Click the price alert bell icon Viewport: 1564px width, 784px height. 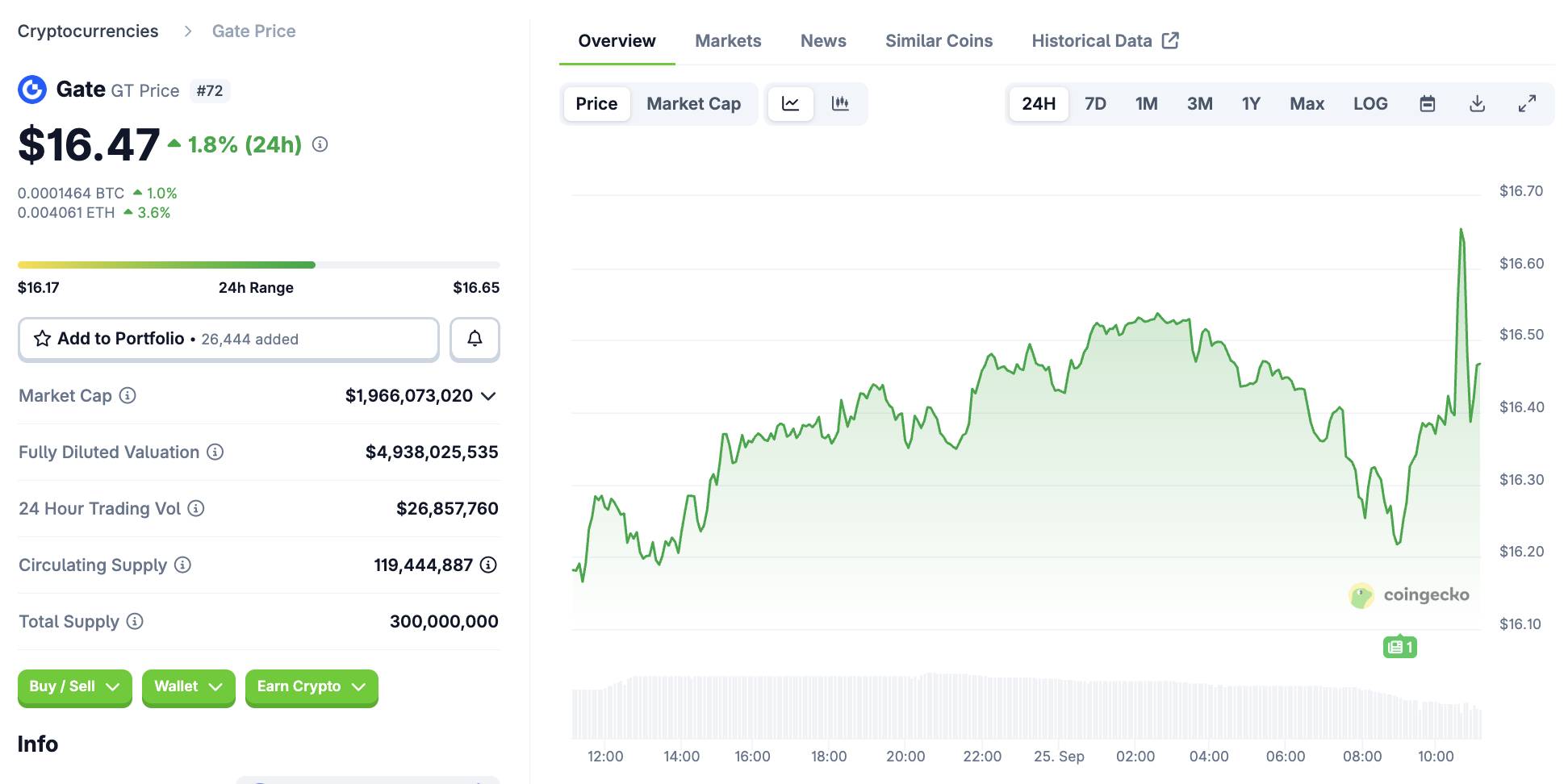[475, 339]
